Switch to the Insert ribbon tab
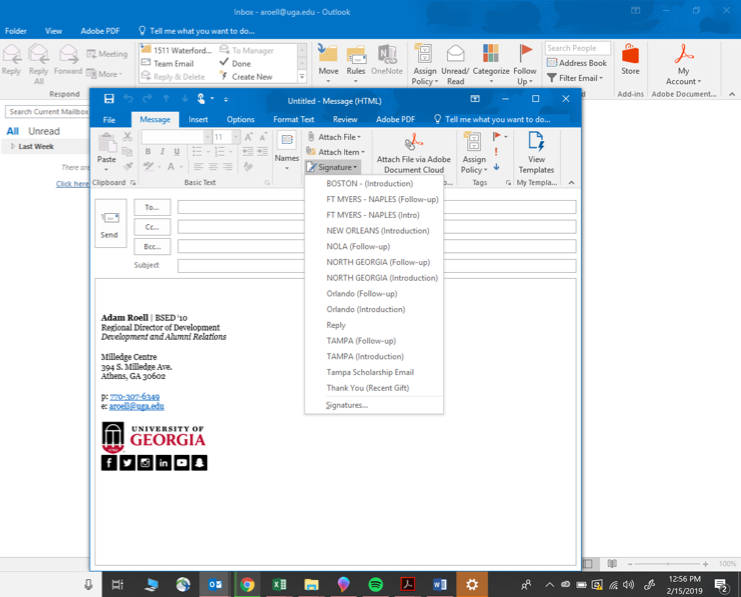The height and width of the screenshot is (597, 741). click(x=198, y=120)
